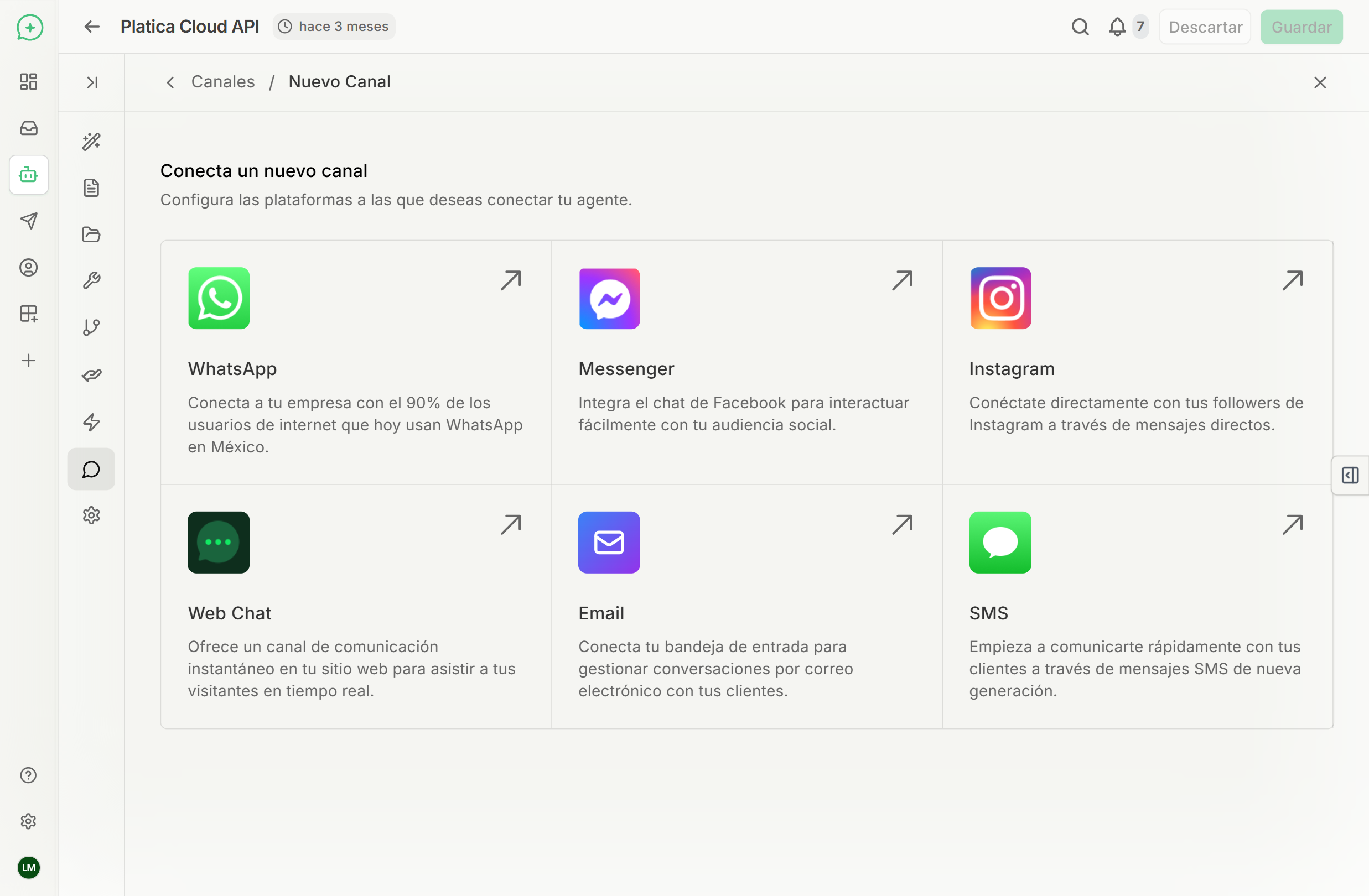Click the Descartar button
The width and height of the screenshot is (1369, 896).
1205,27
